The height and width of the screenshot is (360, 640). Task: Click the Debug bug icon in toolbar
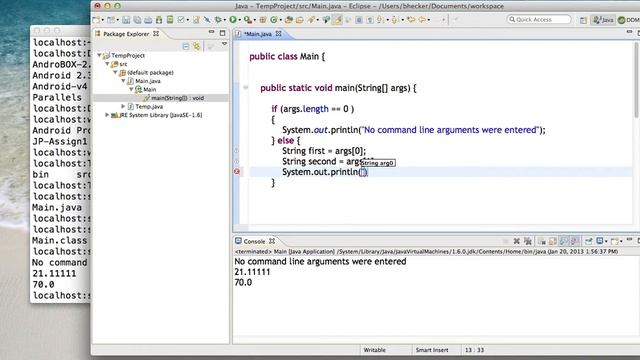tap(218, 20)
